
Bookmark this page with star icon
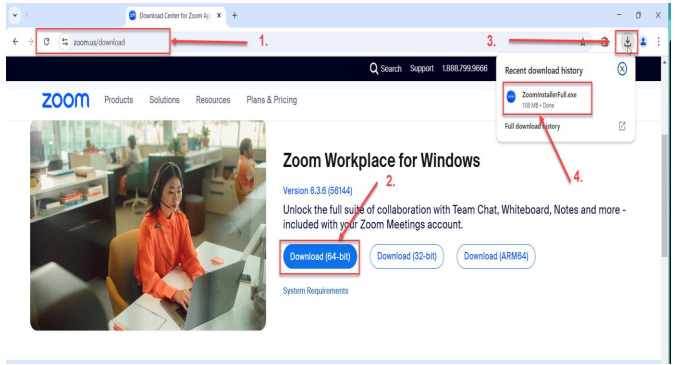point(583,42)
